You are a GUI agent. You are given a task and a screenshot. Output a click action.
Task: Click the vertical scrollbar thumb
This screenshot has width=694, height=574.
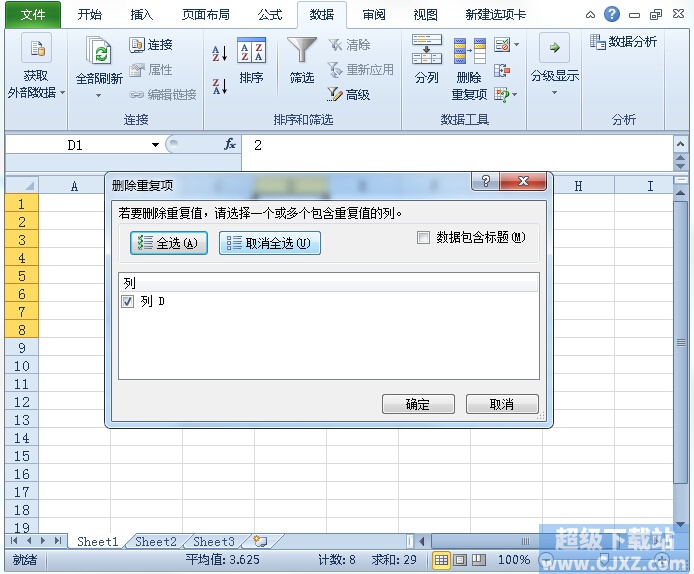[681, 342]
